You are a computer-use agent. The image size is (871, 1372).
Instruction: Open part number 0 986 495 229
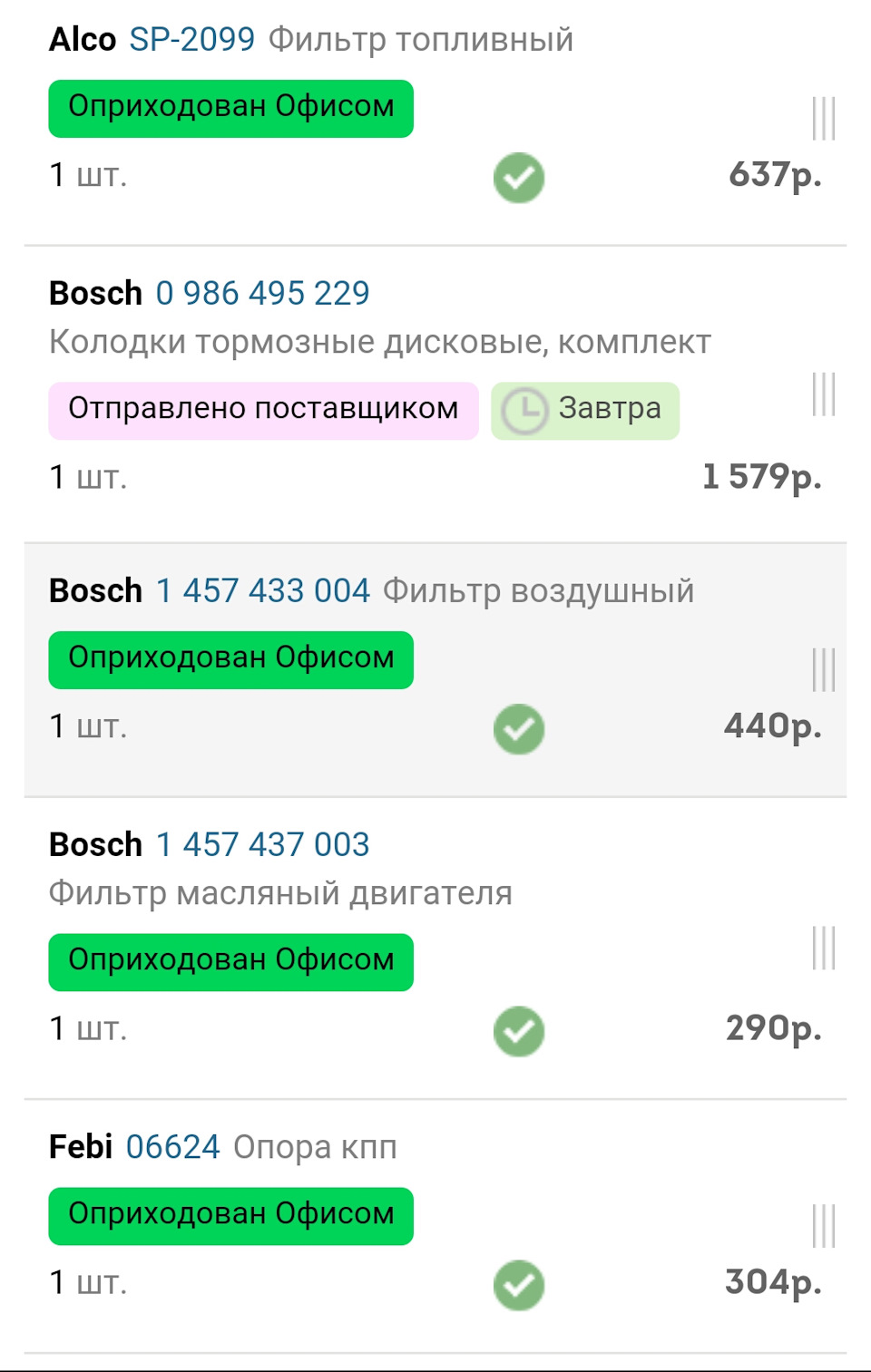click(x=263, y=294)
